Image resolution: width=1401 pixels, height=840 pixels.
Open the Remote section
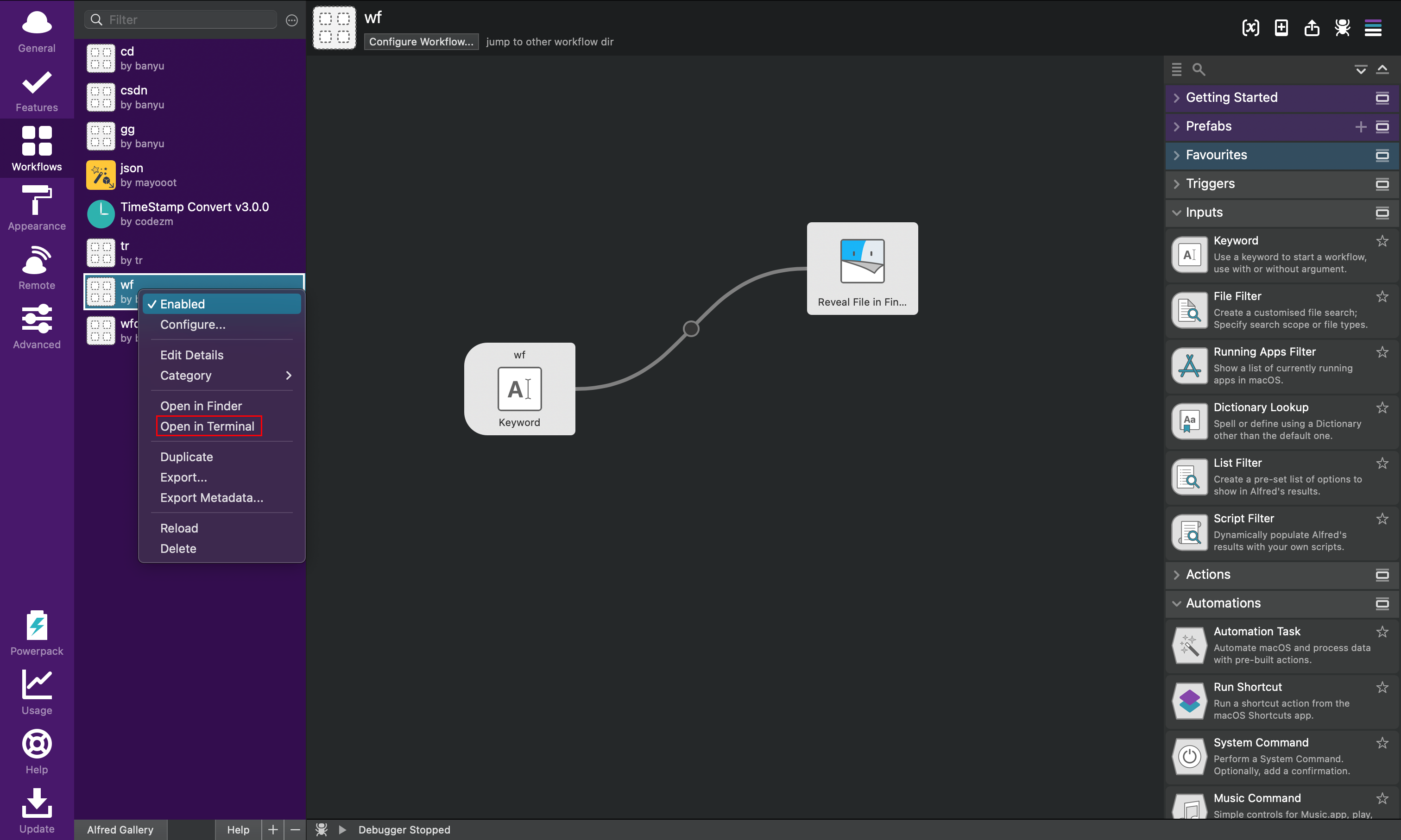(x=37, y=268)
